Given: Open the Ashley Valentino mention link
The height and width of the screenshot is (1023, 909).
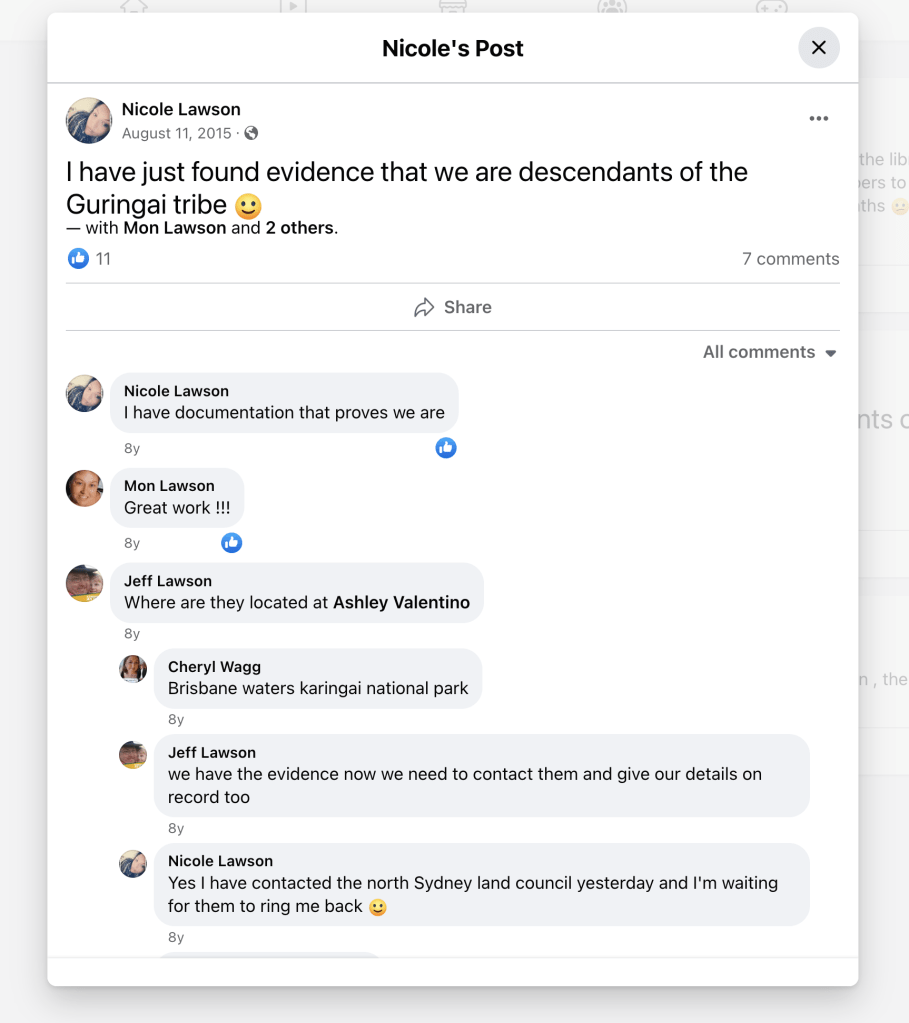Looking at the screenshot, I should (401, 603).
